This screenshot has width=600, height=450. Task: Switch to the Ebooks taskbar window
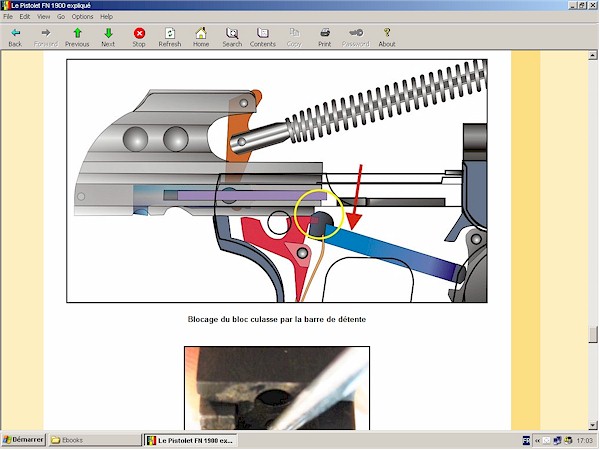point(95,440)
